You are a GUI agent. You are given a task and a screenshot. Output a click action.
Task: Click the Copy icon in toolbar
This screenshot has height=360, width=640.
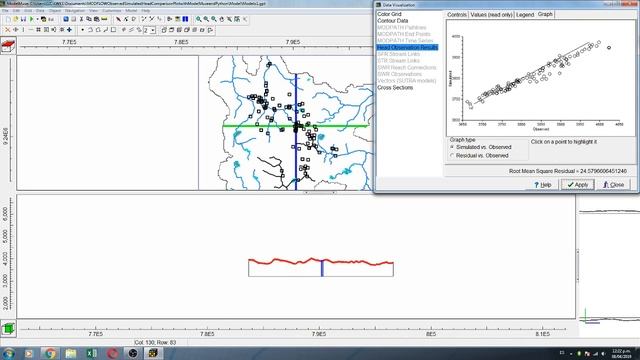[x=89, y=19]
